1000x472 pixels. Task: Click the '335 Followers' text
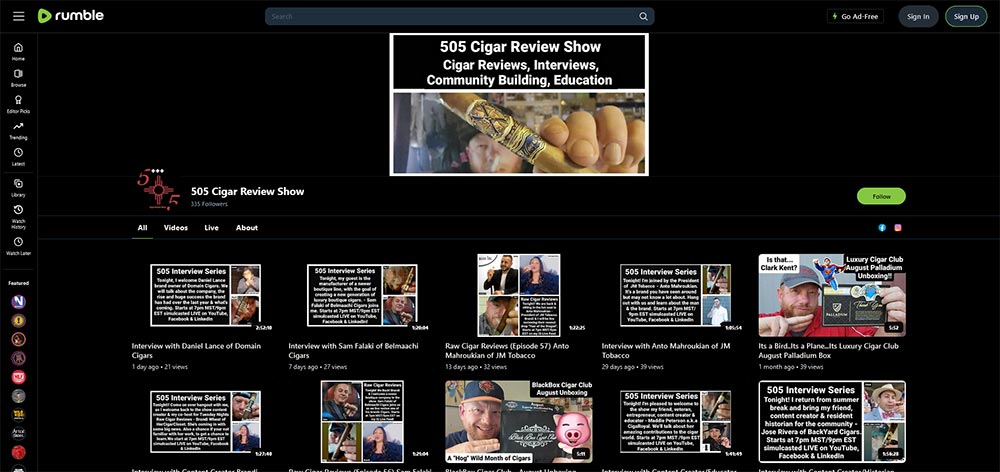(209, 204)
